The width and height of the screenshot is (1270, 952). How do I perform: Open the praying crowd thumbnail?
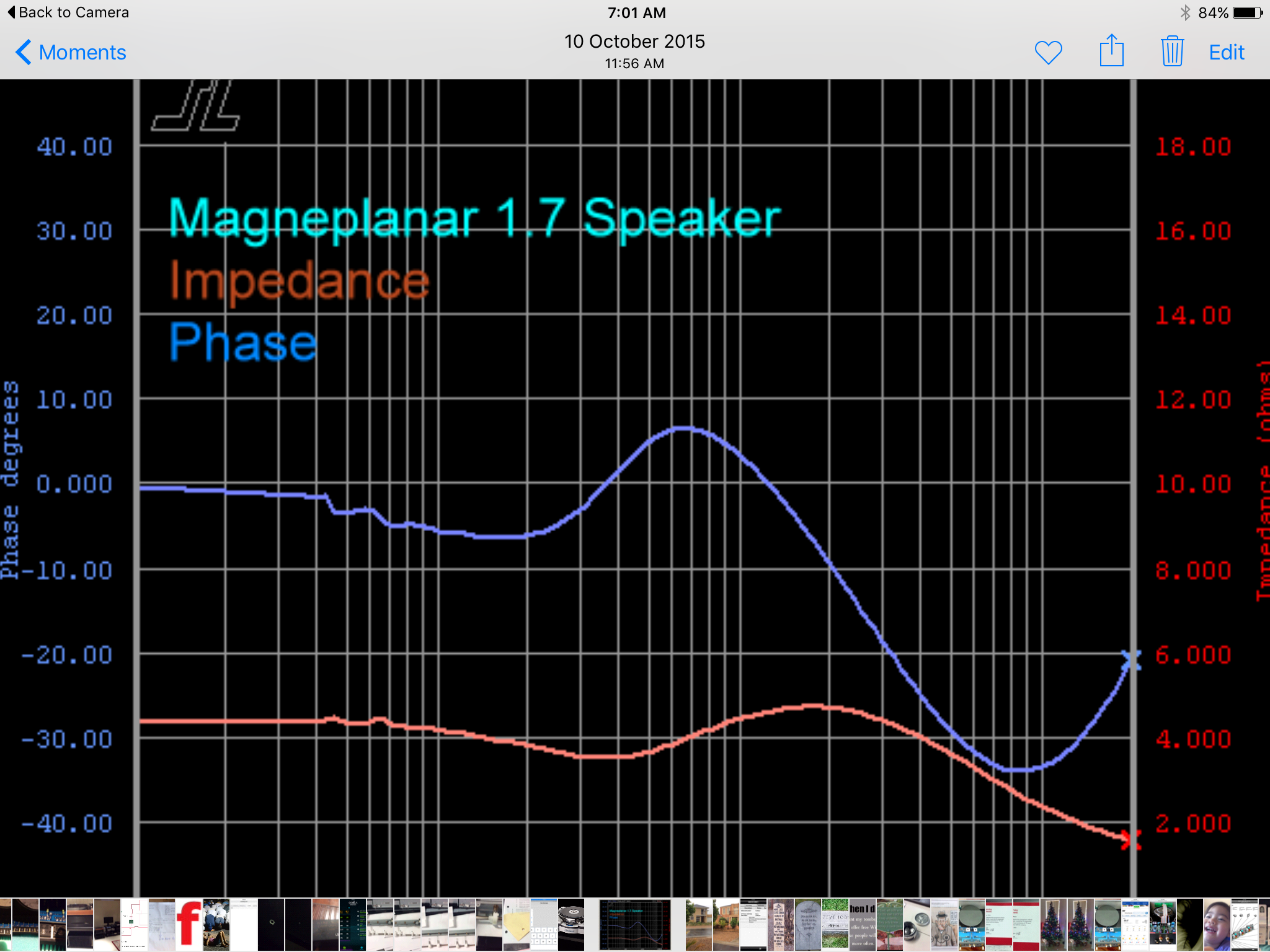tap(216, 925)
